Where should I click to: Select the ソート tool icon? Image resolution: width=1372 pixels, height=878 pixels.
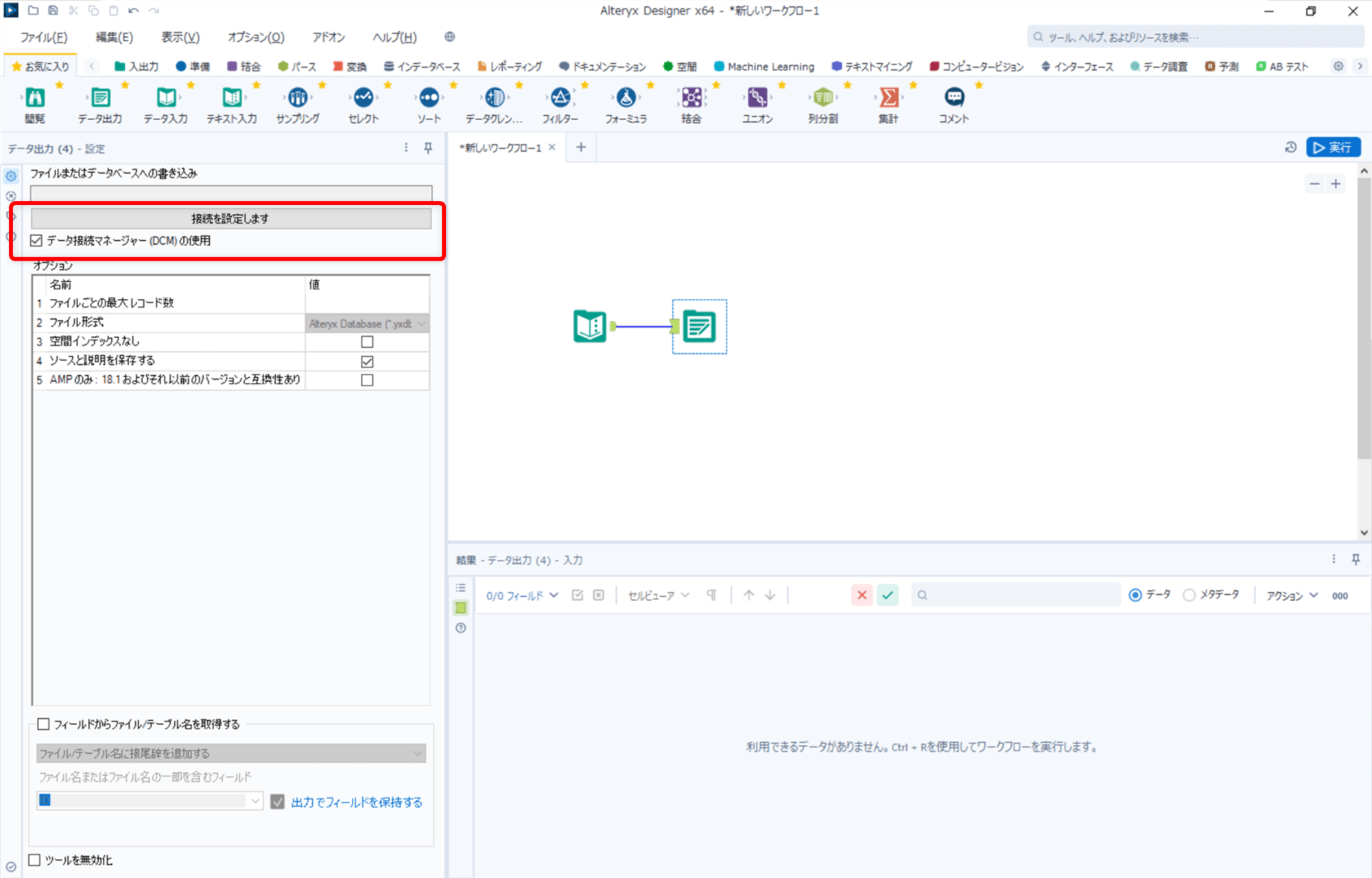click(429, 97)
